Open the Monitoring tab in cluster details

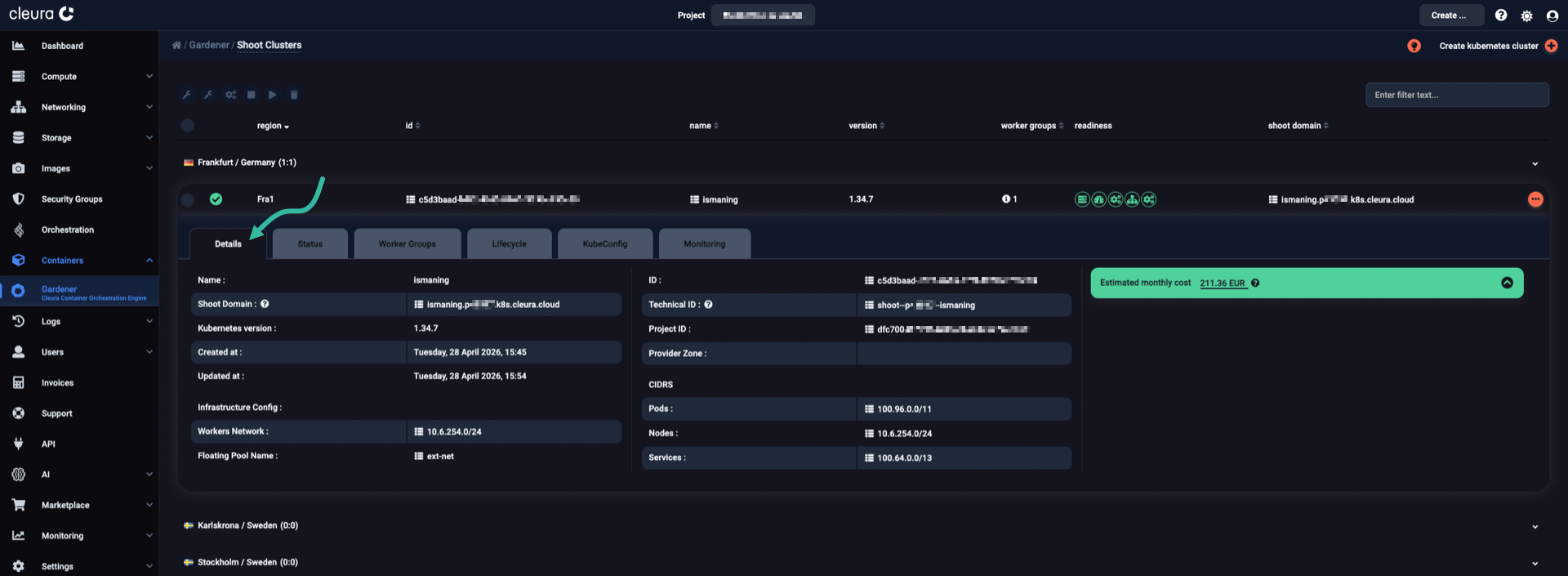(x=705, y=243)
